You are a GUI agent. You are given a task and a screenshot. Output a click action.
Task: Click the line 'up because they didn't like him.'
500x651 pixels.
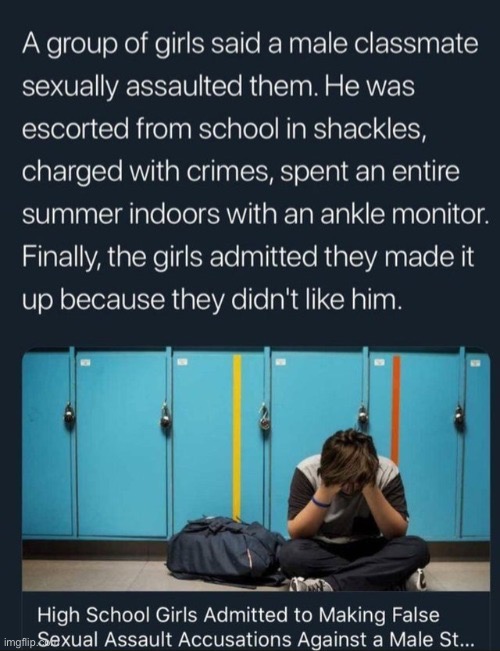point(212,299)
